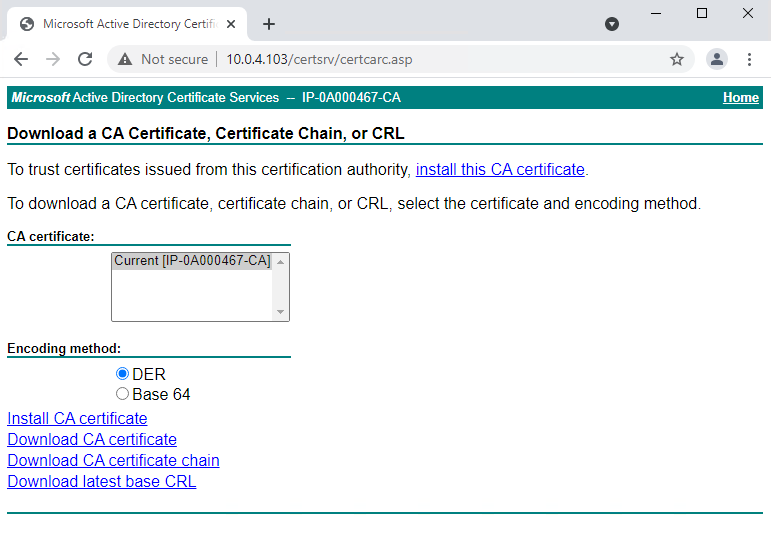Select Current [IP-0A000467-CA] in the list
This screenshot has height=551, width=771.
click(x=192, y=261)
